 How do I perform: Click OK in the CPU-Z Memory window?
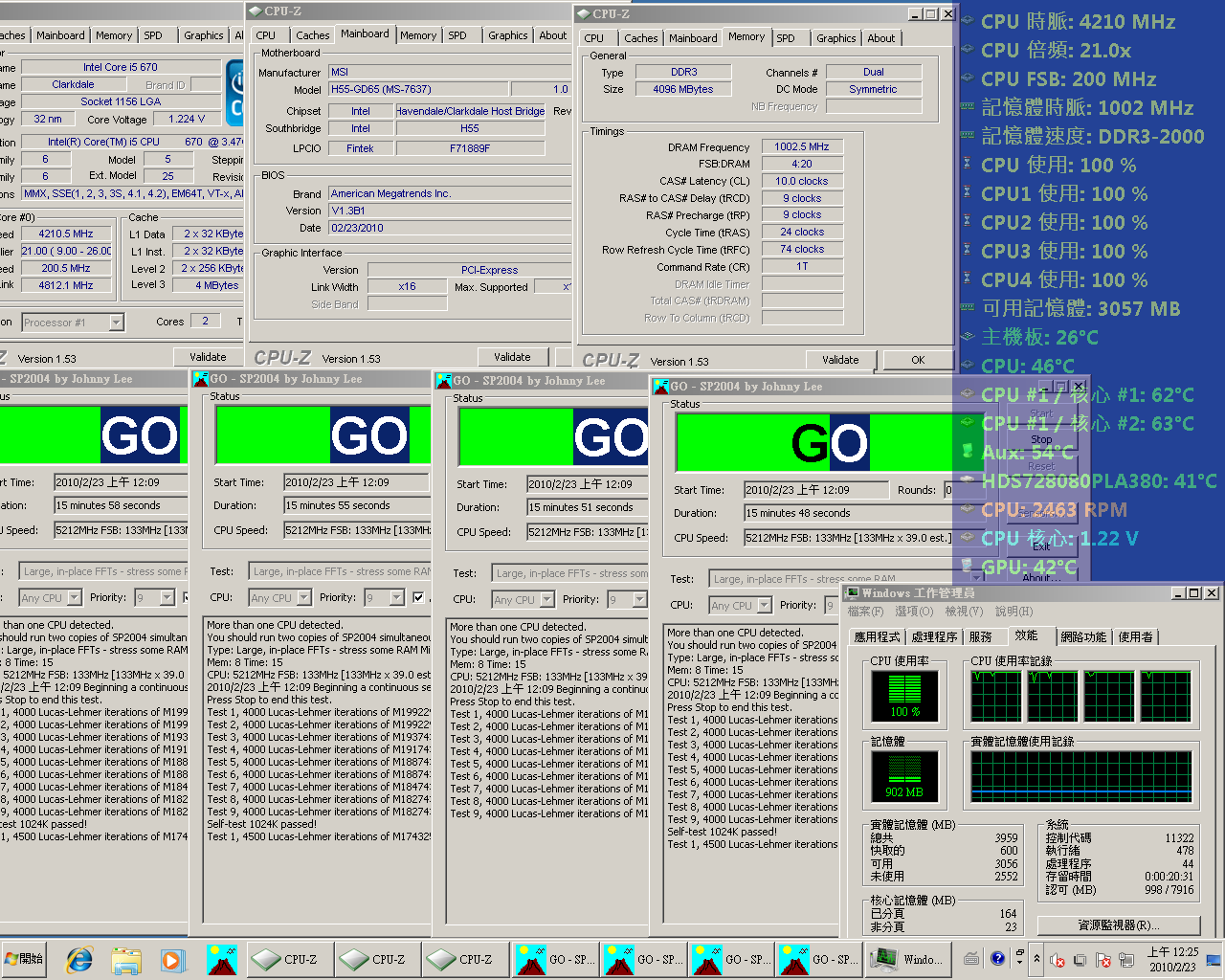click(x=918, y=360)
